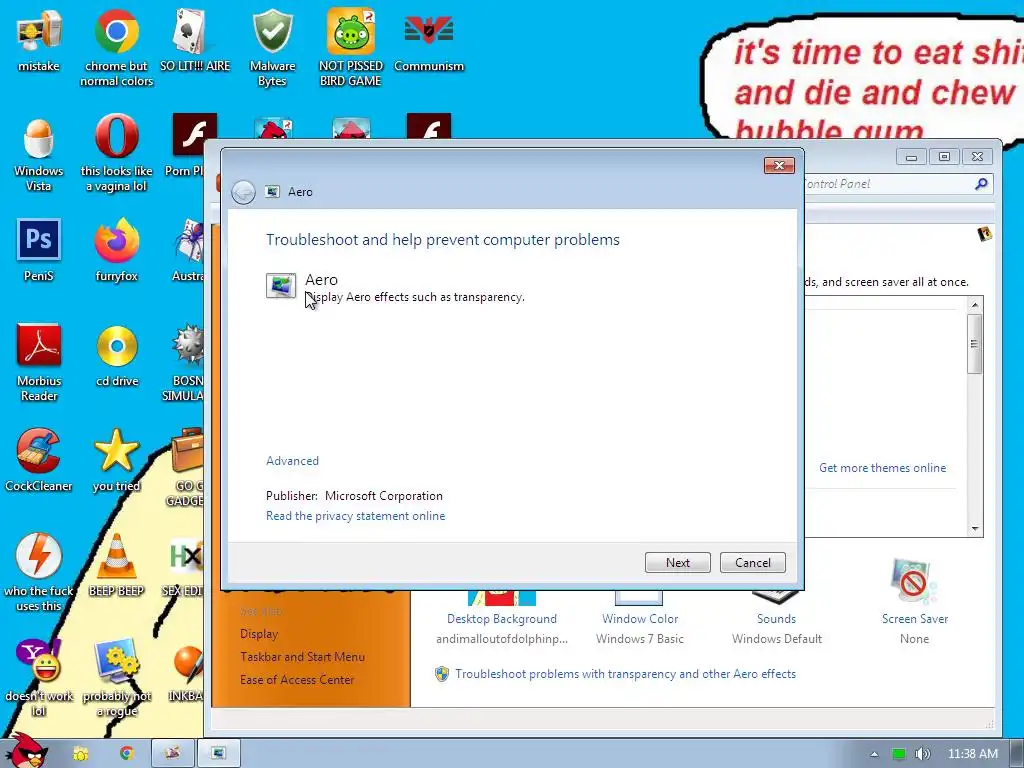Read the privacy statement online
Viewport: 1024px width, 768px height.
coord(355,516)
